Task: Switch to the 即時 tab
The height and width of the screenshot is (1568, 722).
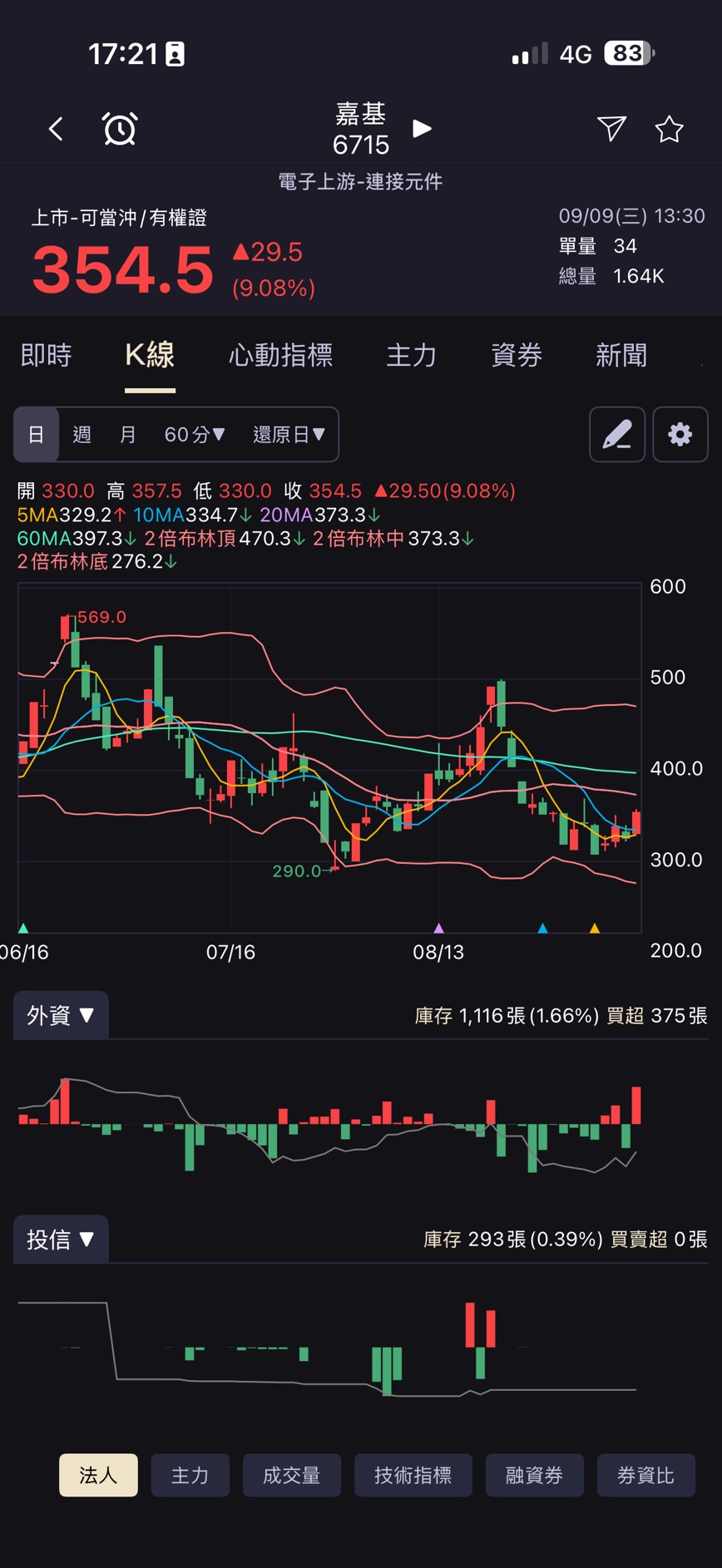Action: [46, 355]
